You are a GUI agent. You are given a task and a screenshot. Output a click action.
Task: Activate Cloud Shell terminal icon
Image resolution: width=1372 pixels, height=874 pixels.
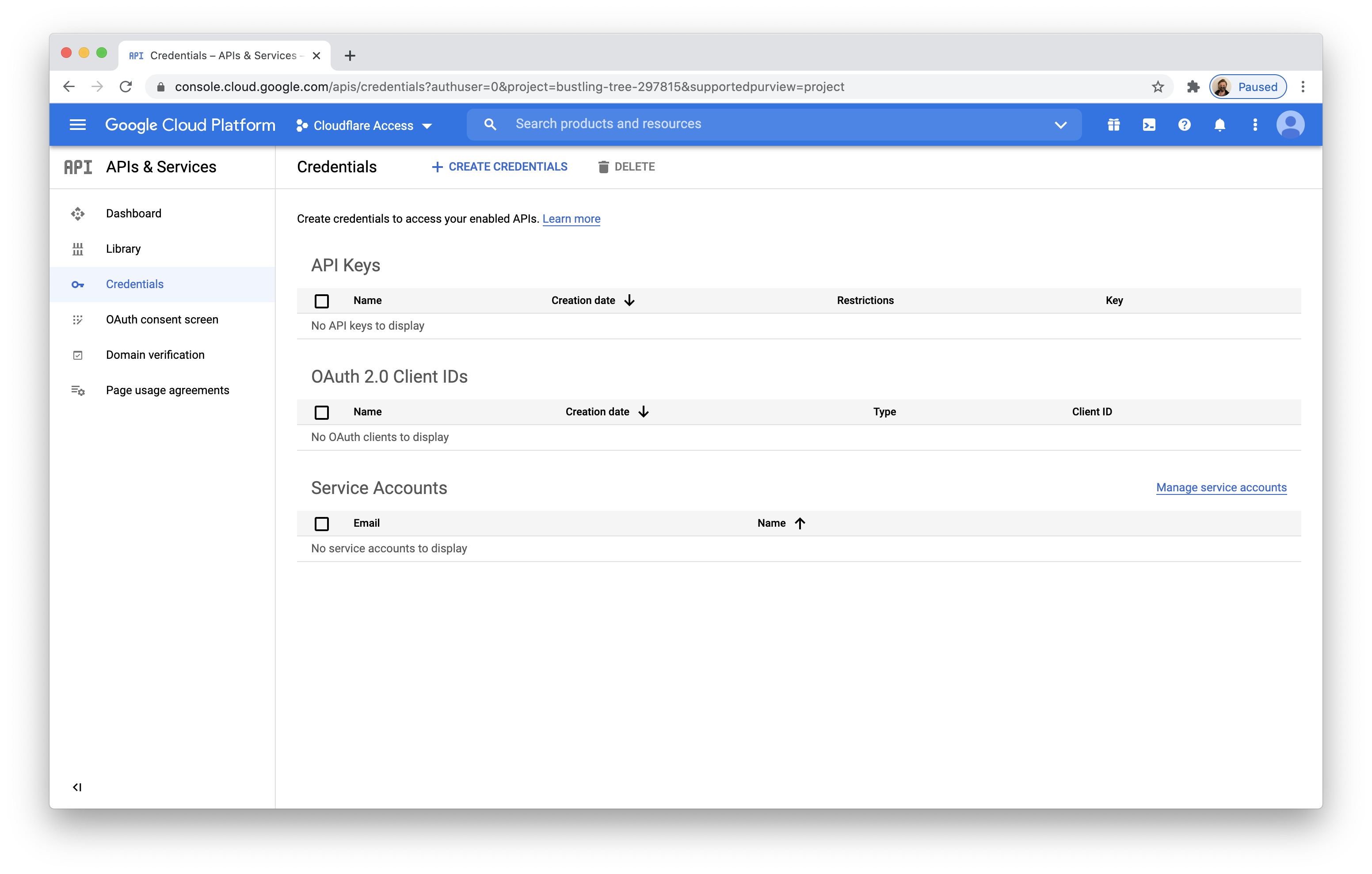click(1149, 125)
